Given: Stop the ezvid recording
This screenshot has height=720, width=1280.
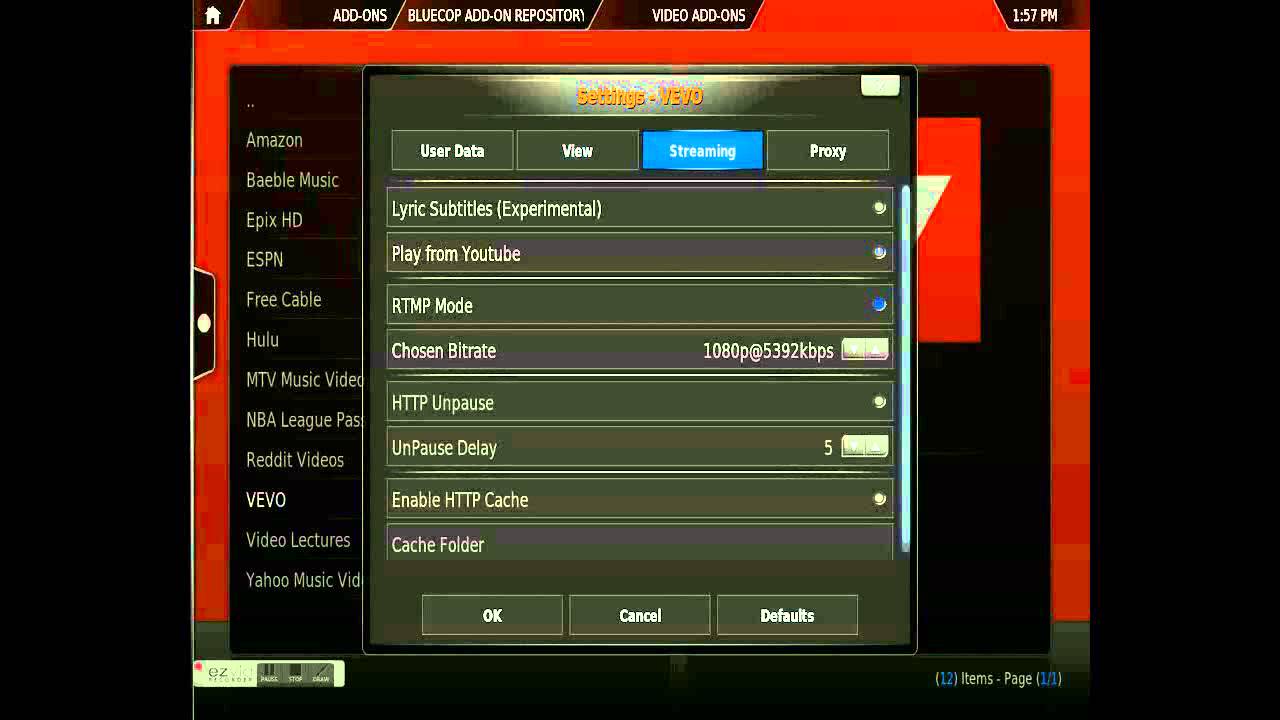Looking at the screenshot, I should pyautogui.click(x=295, y=673).
